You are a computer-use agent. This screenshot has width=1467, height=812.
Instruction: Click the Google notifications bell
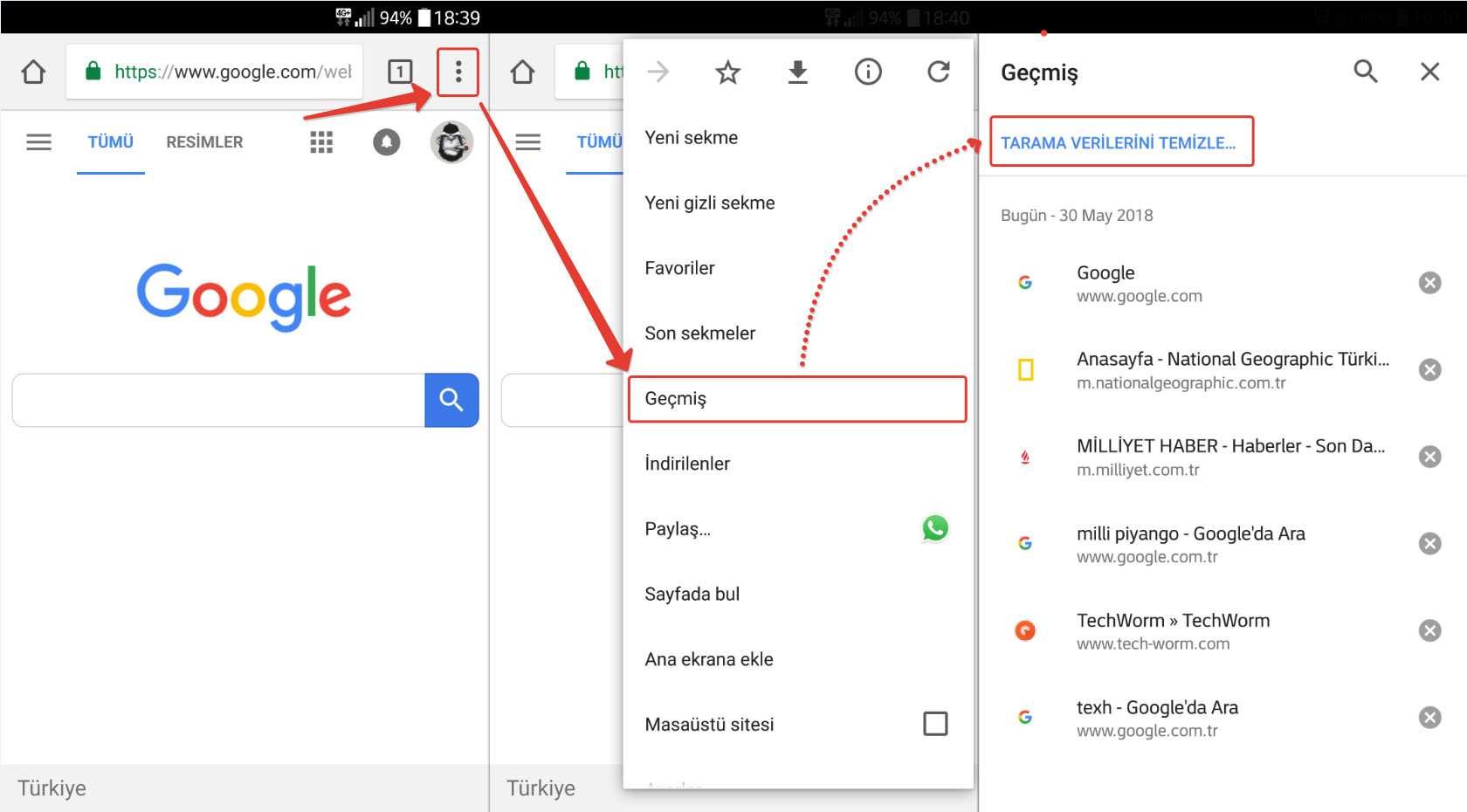386,142
